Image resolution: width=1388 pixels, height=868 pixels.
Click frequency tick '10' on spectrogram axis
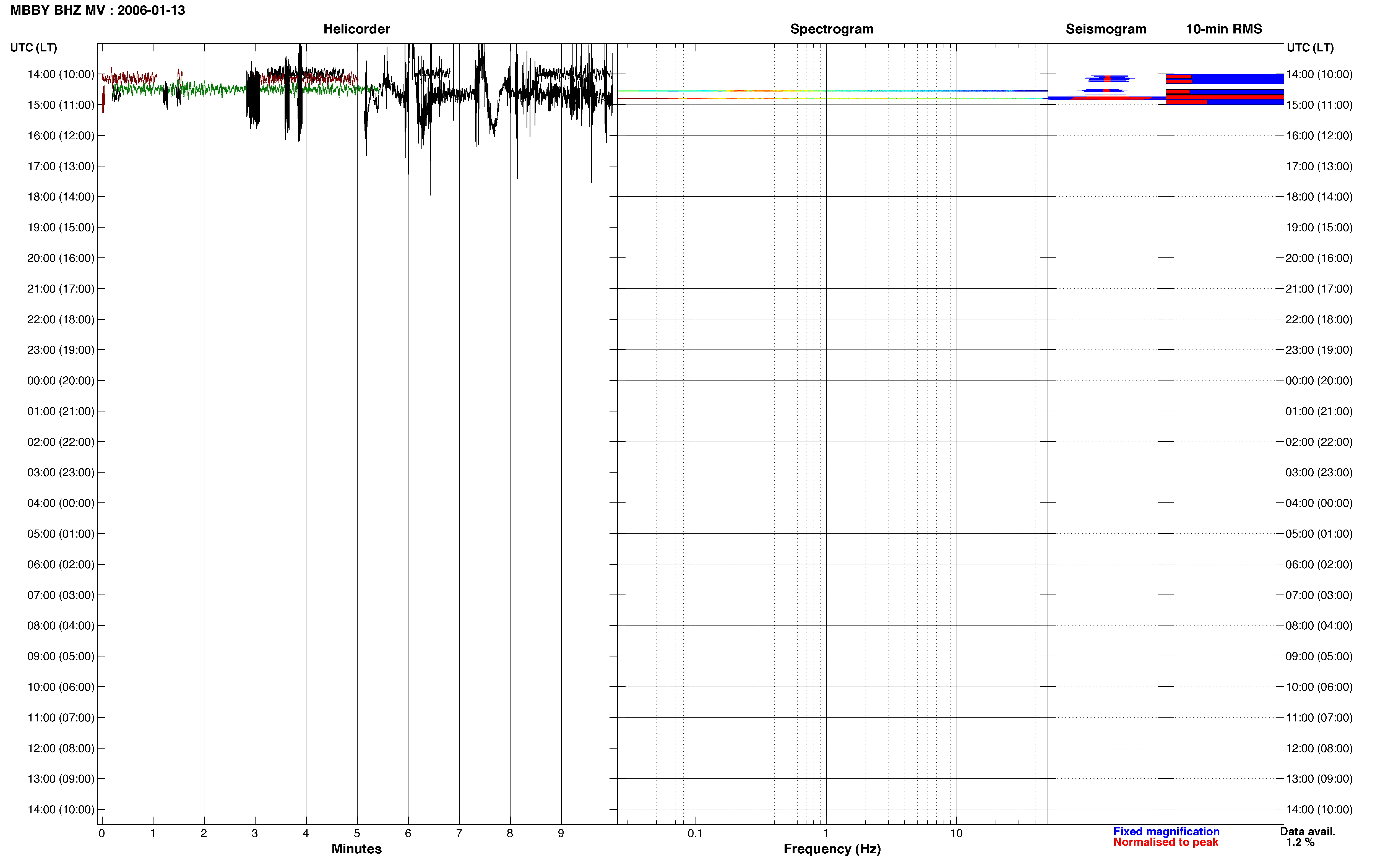pyautogui.click(x=956, y=833)
